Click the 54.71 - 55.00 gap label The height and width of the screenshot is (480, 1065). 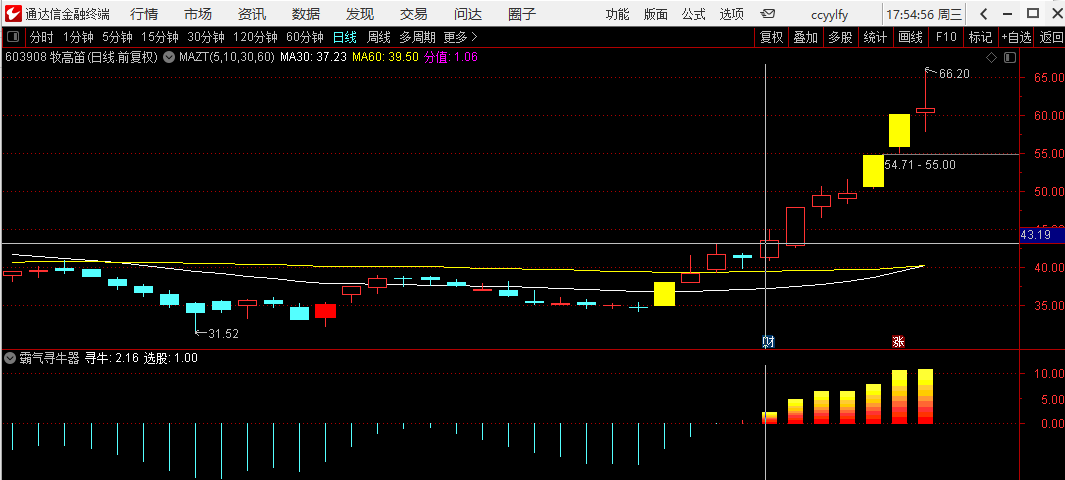920,164
